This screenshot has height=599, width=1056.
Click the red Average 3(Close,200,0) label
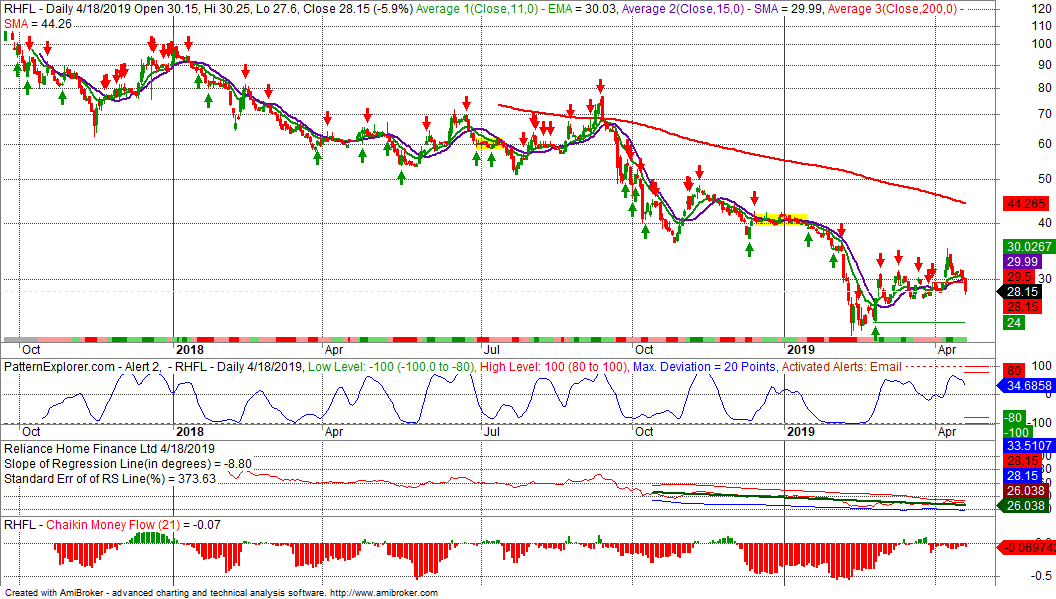(892, 9)
